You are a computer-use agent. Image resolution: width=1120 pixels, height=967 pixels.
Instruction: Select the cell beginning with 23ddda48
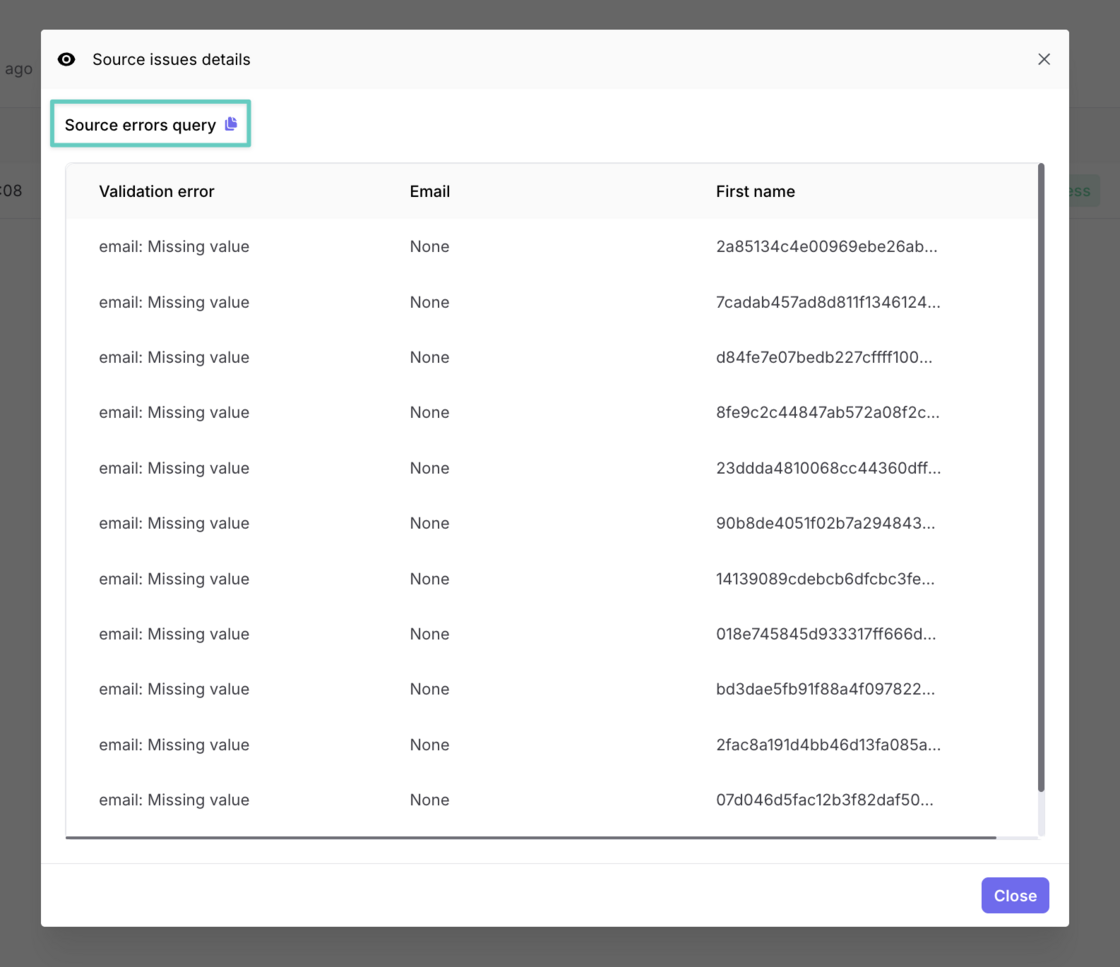point(827,468)
